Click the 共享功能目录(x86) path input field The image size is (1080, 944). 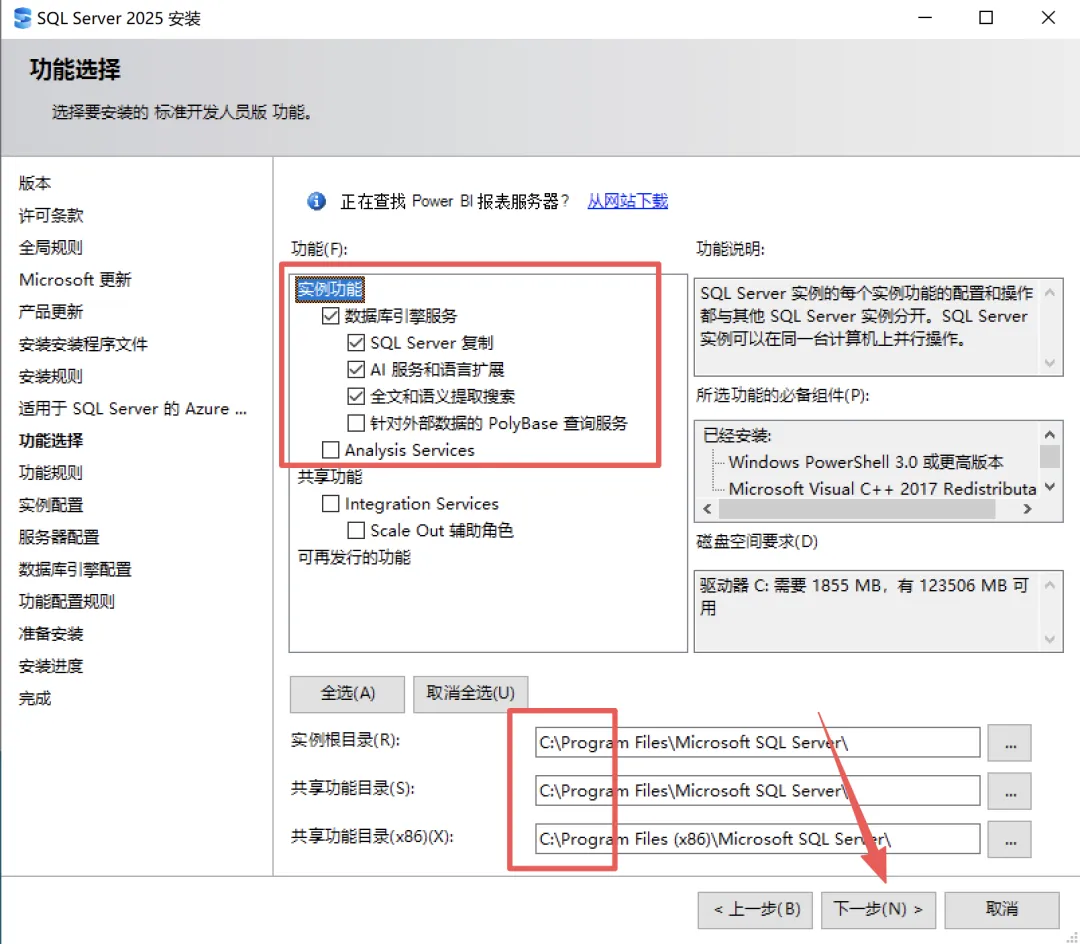[x=758, y=839]
